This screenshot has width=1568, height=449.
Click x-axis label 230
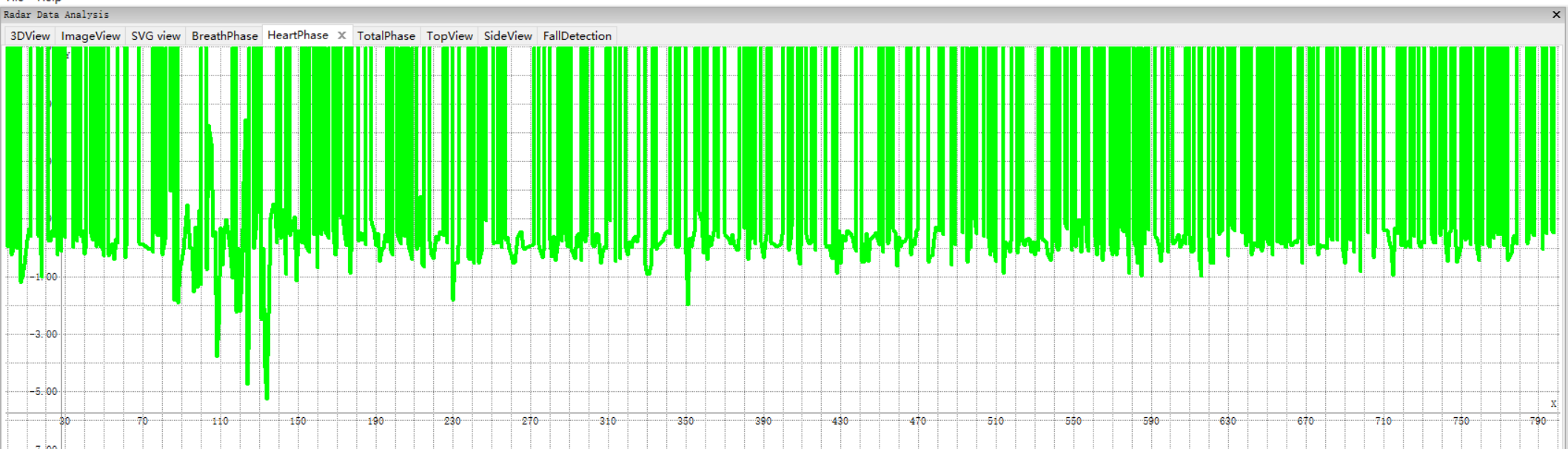452,421
